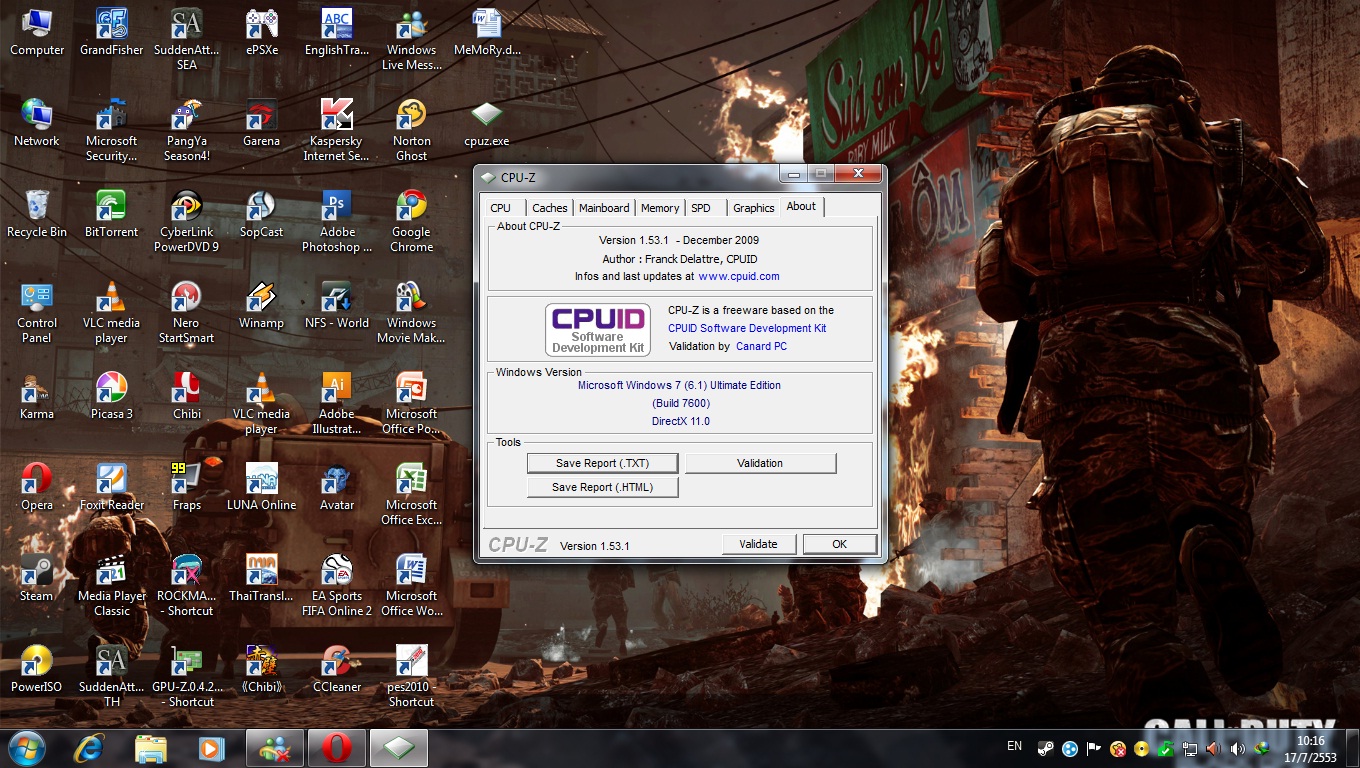
Task: Click the (Build 7600) text
Action: [x=681, y=403]
